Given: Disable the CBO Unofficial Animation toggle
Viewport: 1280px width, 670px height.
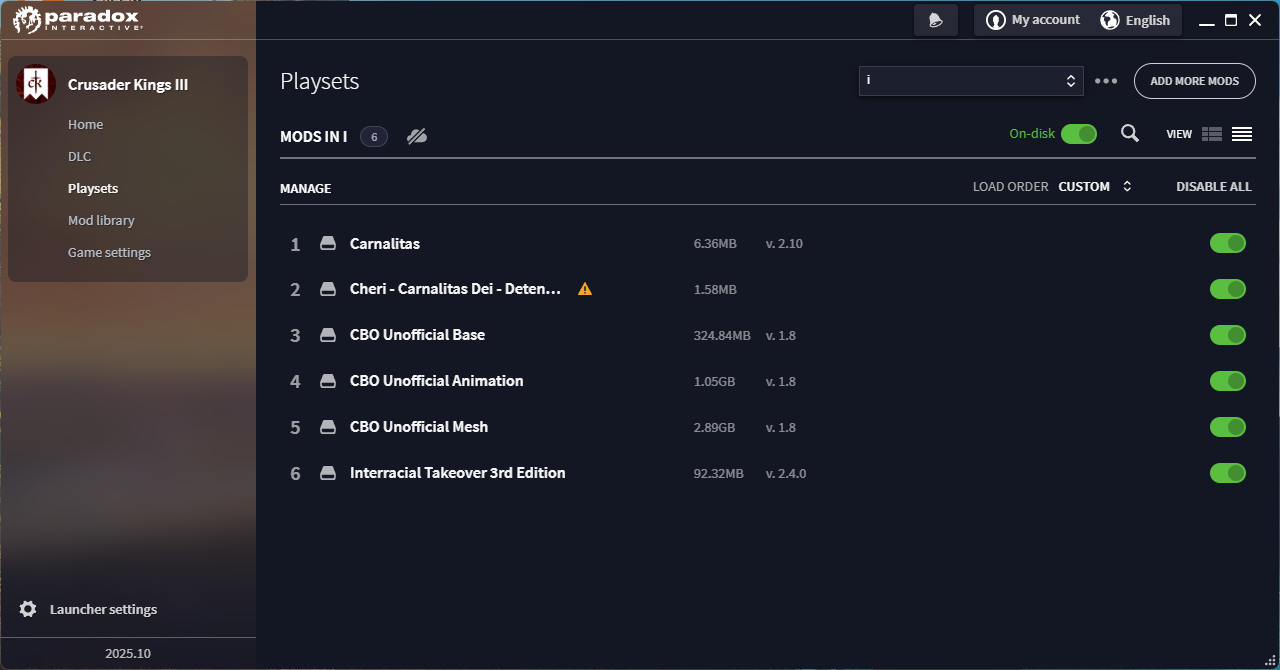Looking at the screenshot, I should point(1228,381).
